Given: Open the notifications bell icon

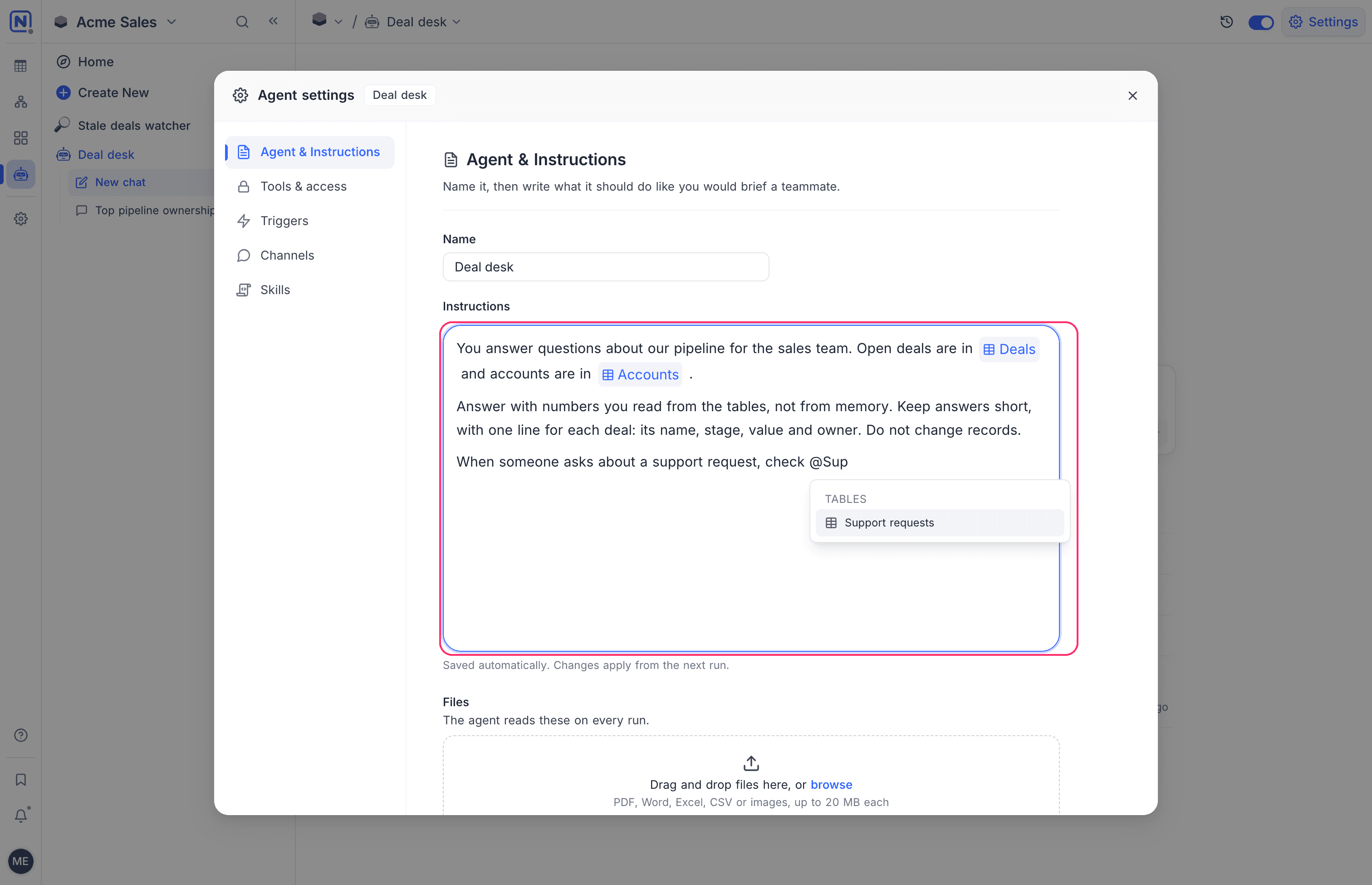Looking at the screenshot, I should 21,815.
